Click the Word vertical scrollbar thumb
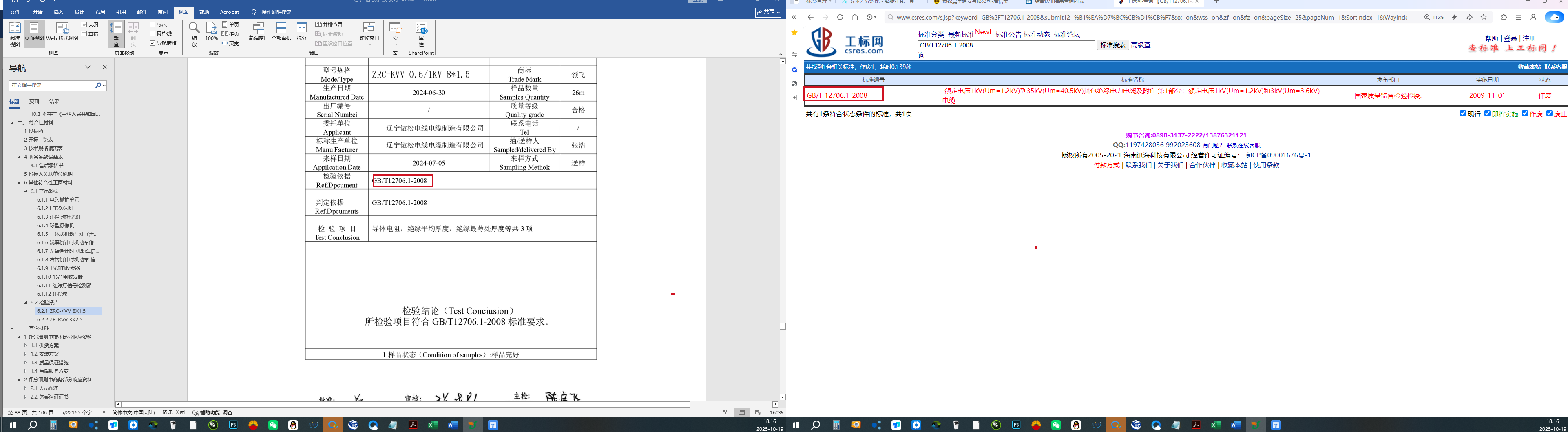The height and width of the screenshot is (432, 1568). pyautogui.click(x=783, y=326)
